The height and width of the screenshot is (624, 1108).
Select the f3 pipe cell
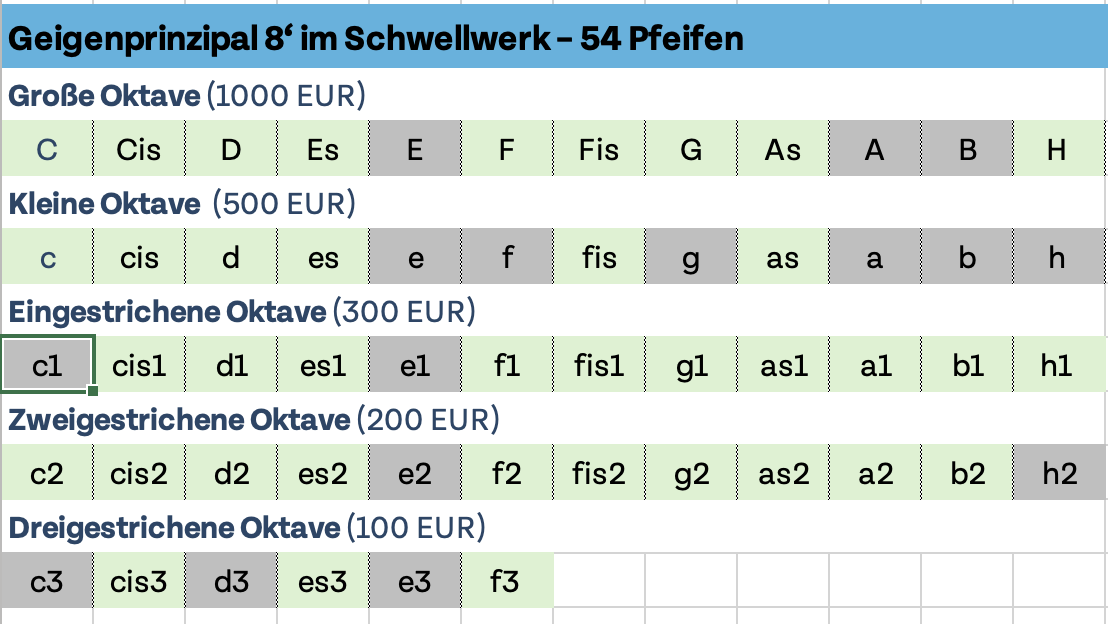click(x=506, y=581)
